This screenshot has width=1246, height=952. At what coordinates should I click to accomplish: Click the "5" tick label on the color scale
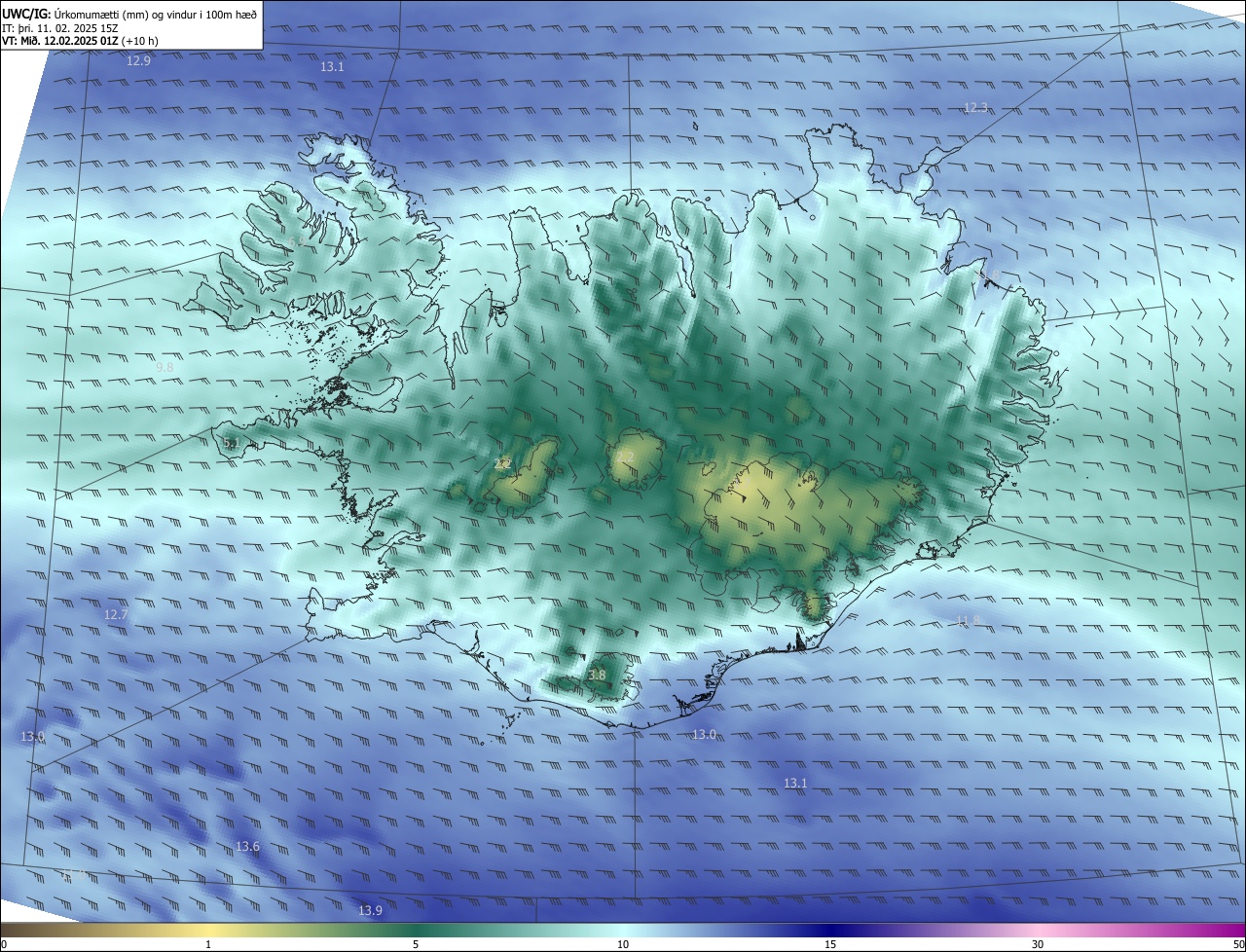[416, 944]
